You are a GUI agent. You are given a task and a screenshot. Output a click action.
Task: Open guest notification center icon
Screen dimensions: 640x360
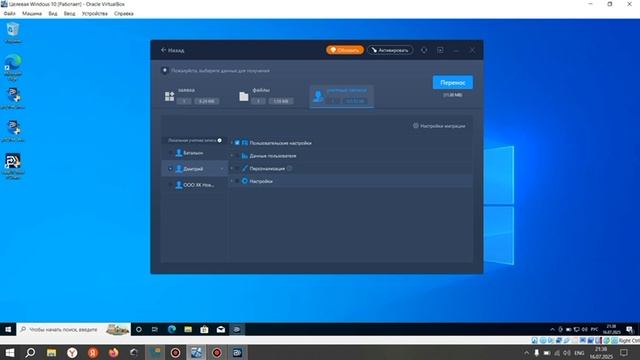[x=629, y=329]
